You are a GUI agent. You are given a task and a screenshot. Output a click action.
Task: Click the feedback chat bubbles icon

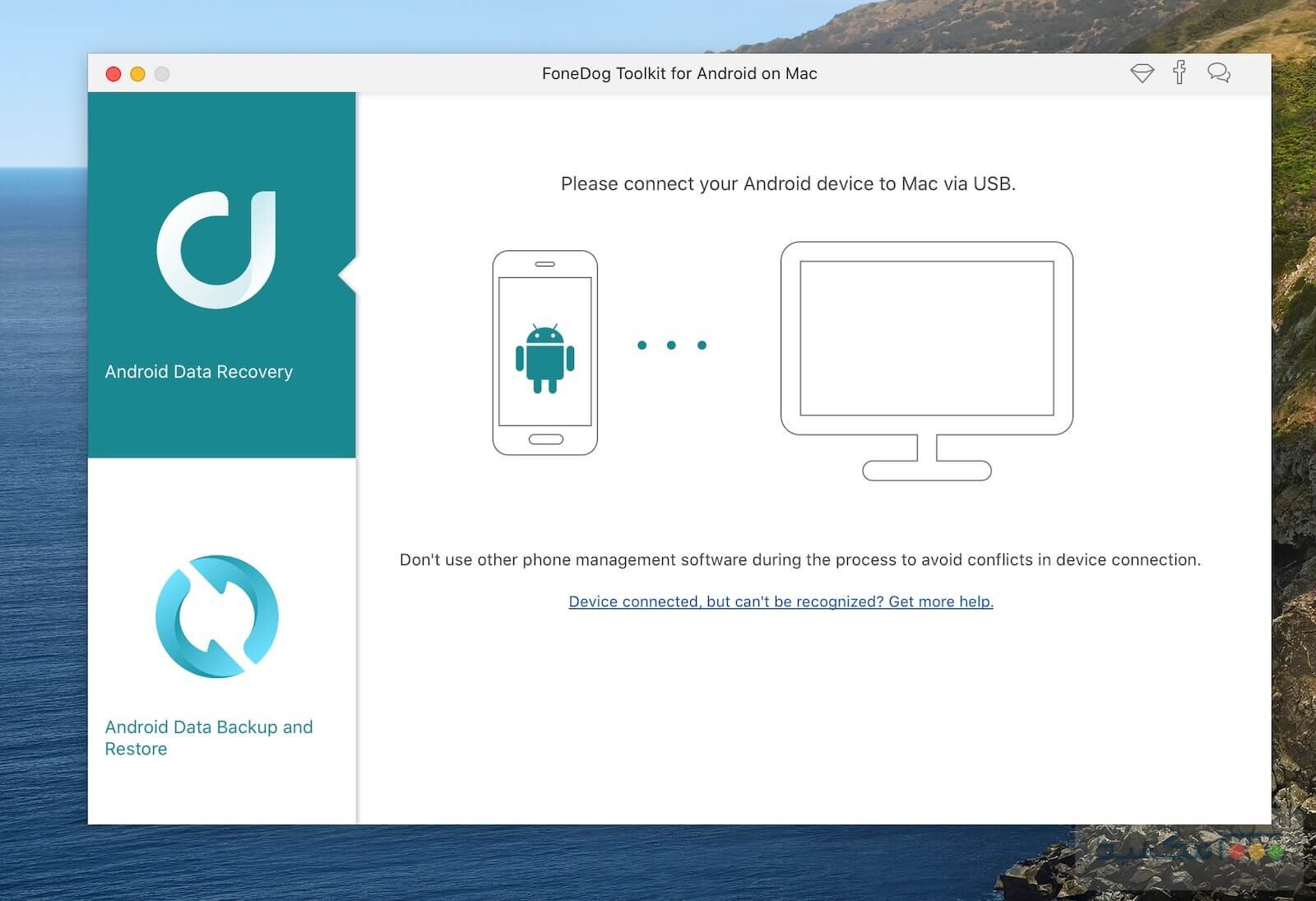(x=1219, y=73)
